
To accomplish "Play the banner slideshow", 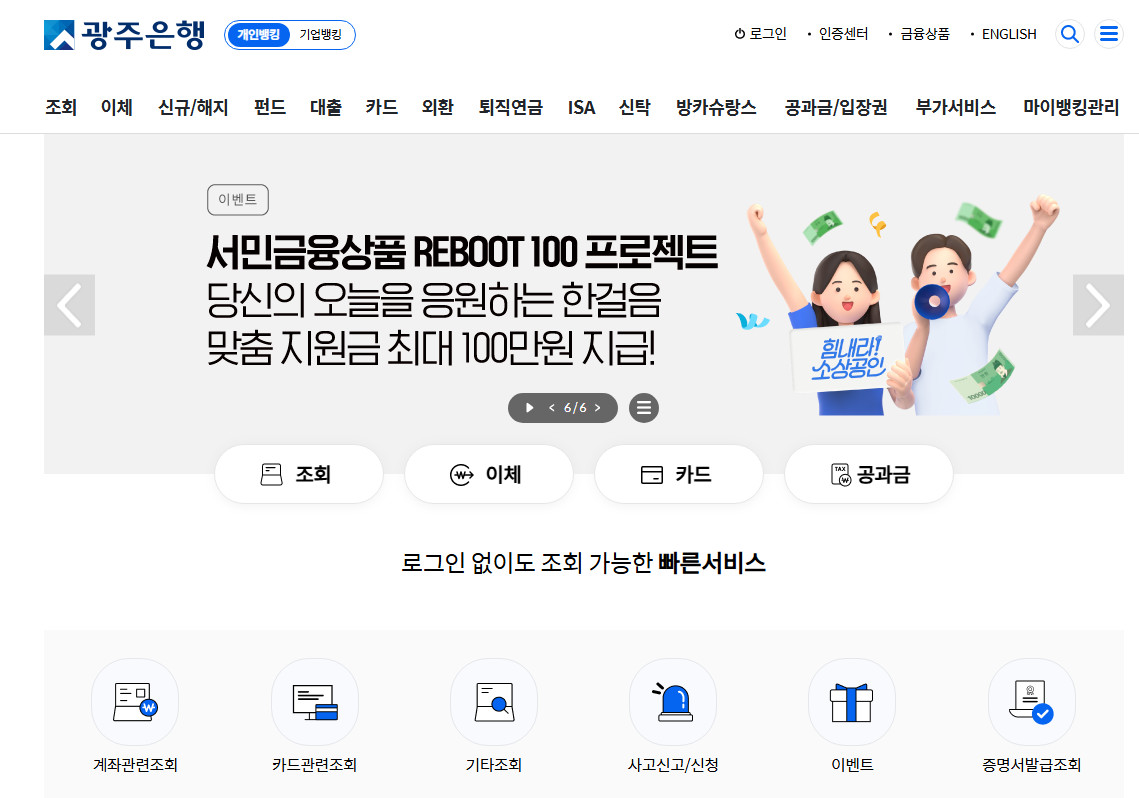I will [530, 407].
